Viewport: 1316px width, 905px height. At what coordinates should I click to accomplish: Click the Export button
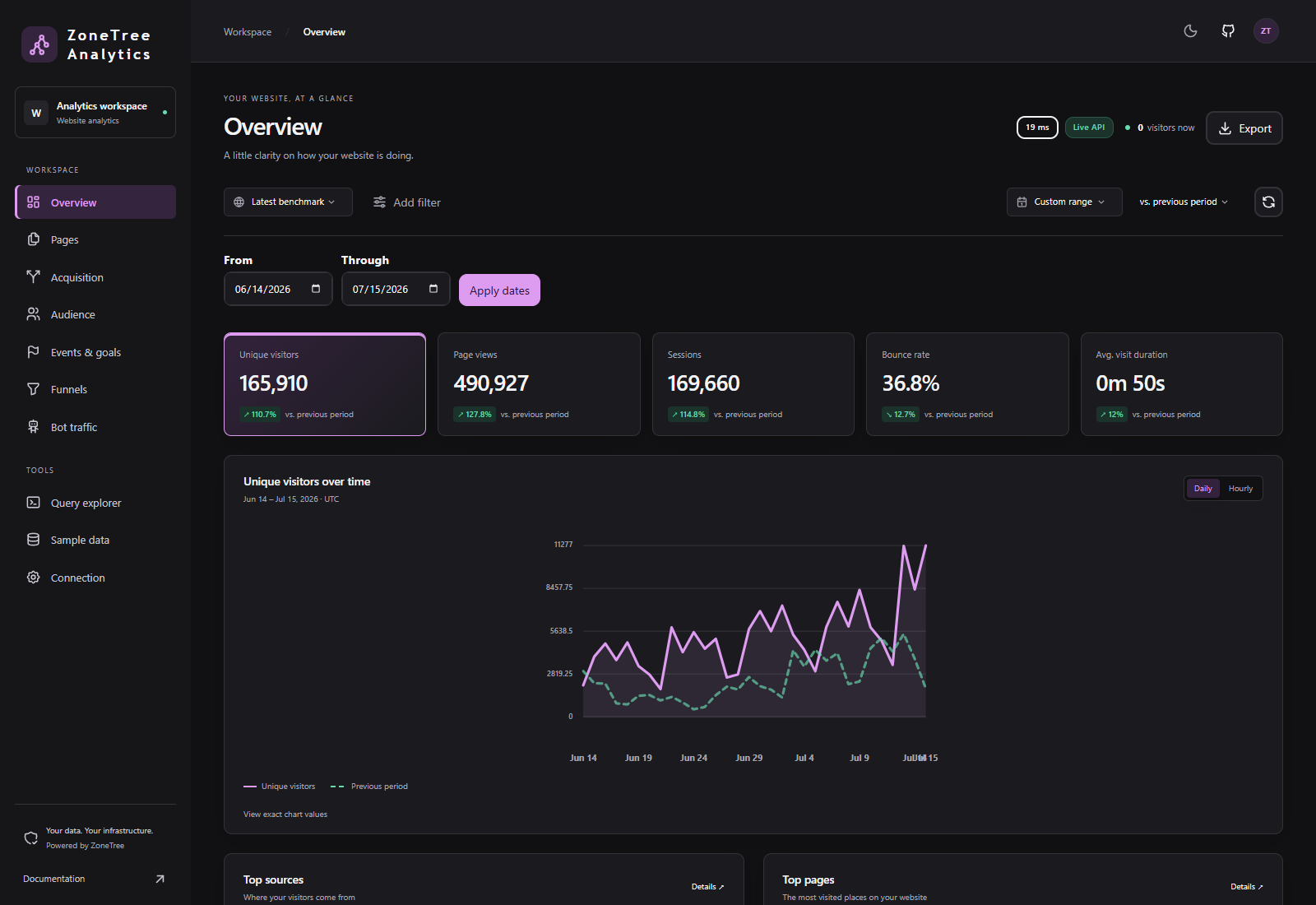(x=1244, y=128)
